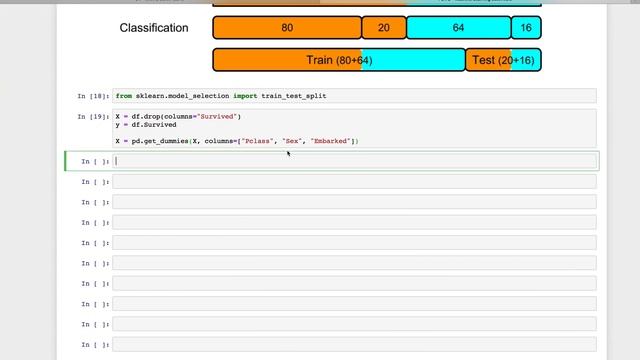
Task: Click the In [18]: prompt label
Action: (x=93, y=96)
